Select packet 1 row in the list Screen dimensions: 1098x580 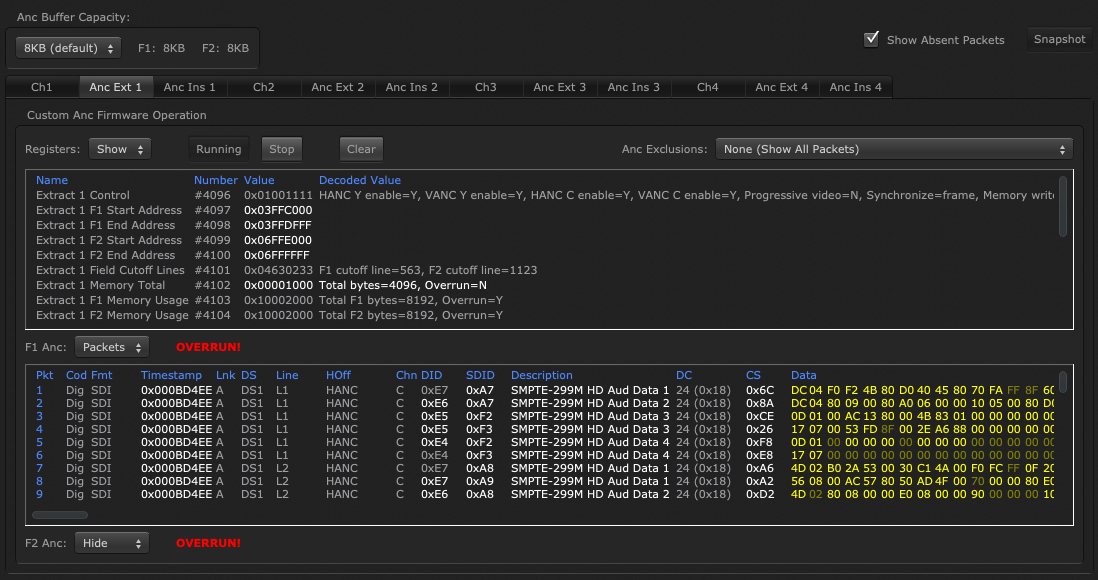pyautogui.click(x=400, y=390)
